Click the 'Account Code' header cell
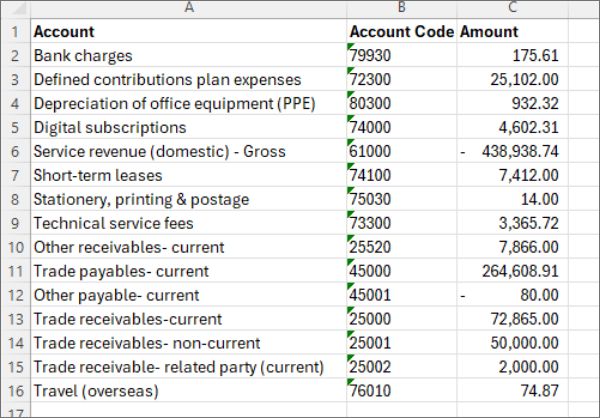The width and height of the screenshot is (600, 418). click(x=401, y=32)
